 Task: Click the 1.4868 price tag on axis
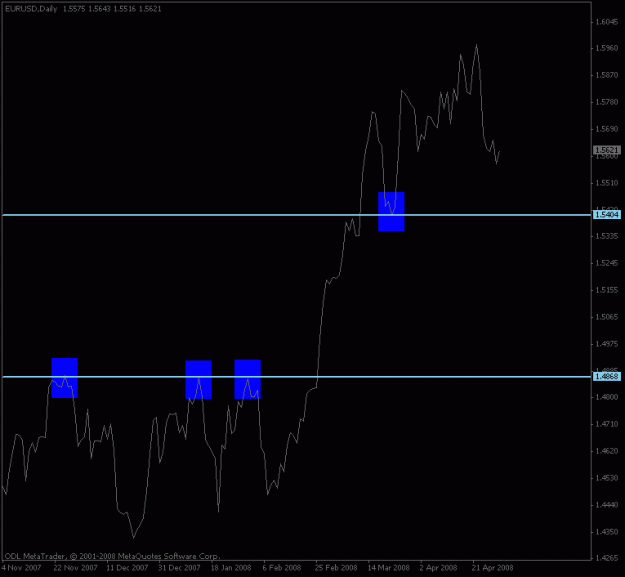[x=607, y=377]
